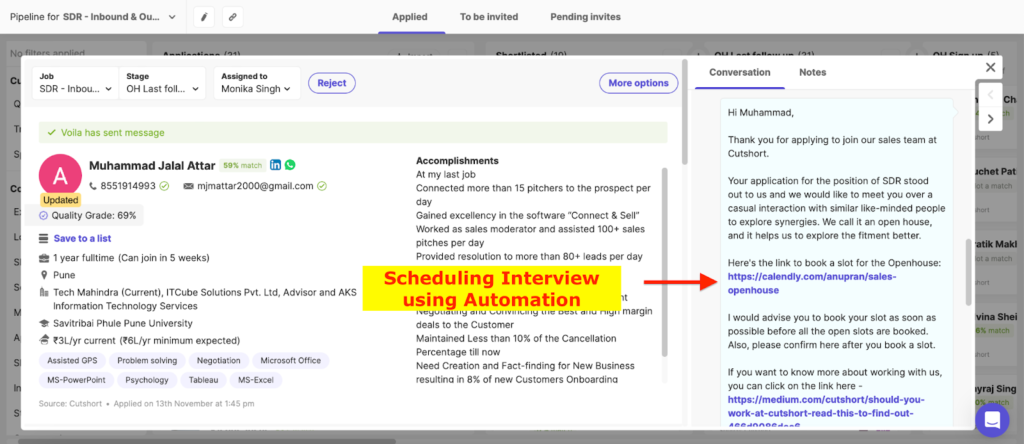Switch to the Applied tab
The width and height of the screenshot is (1024, 444).
click(409, 17)
